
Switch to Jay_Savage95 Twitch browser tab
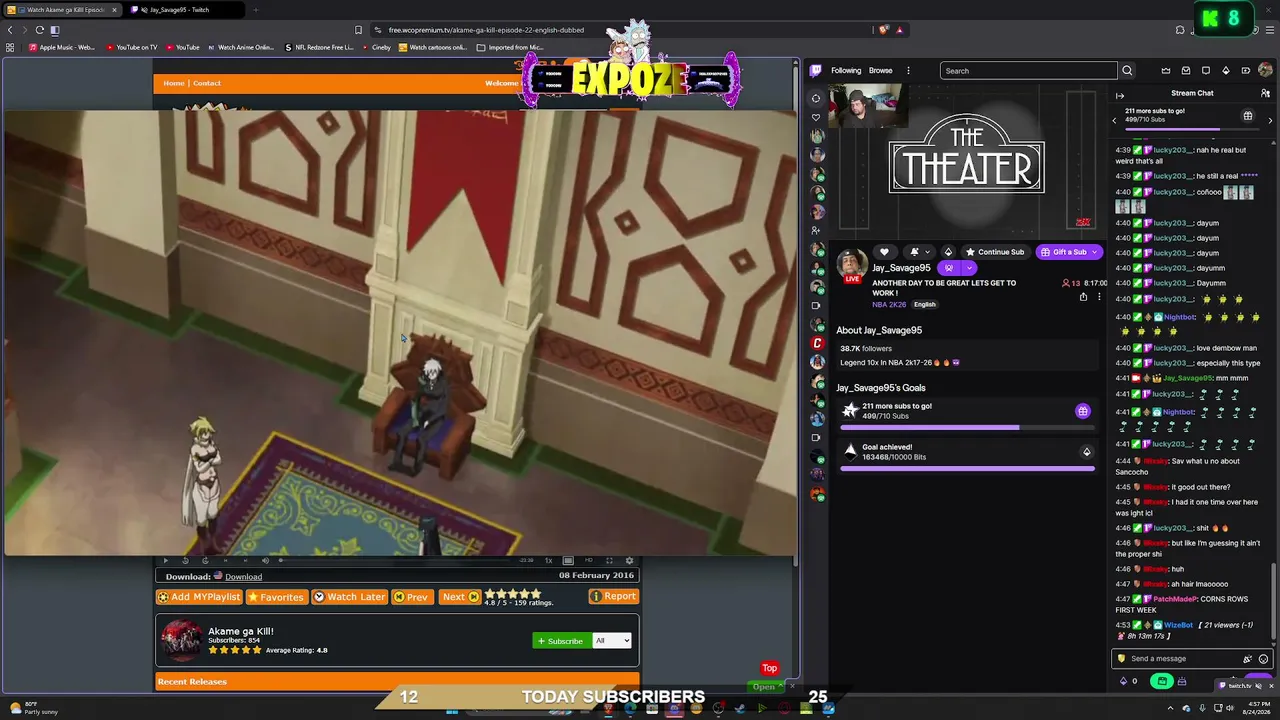click(185, 10)
